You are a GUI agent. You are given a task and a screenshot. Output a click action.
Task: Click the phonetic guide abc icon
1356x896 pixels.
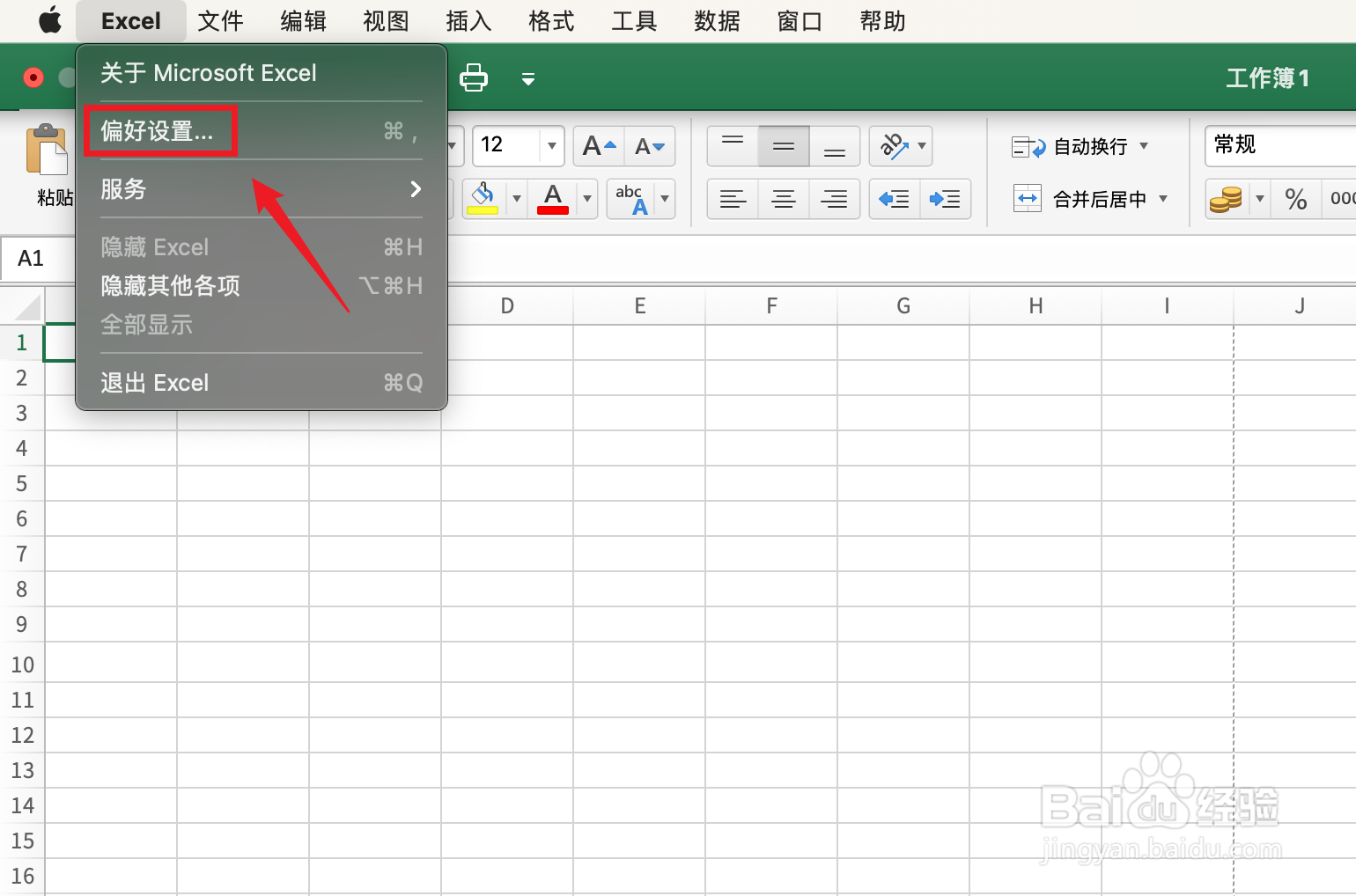click(631, 199)
